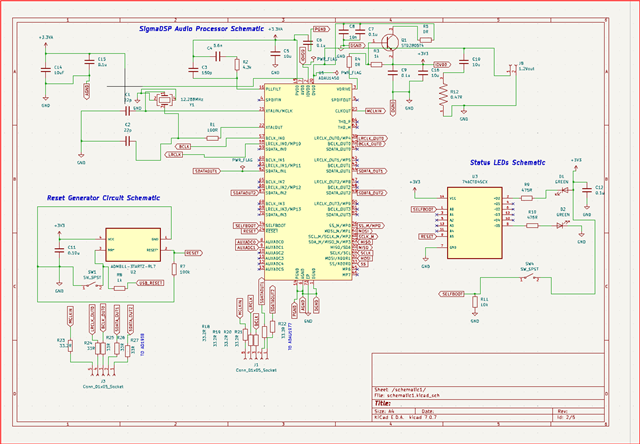Select the D1 green LED symbol
640x444 pixels.
(x=565, y=190)
